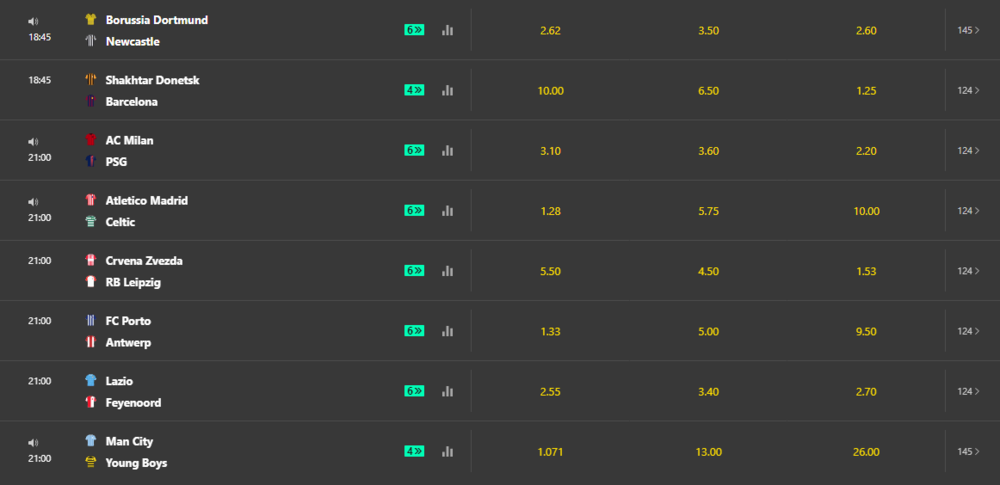
Task: Click audio speaker icon for Atletico Madrid match
Action: pyautogui.click(x=33, y=202)
